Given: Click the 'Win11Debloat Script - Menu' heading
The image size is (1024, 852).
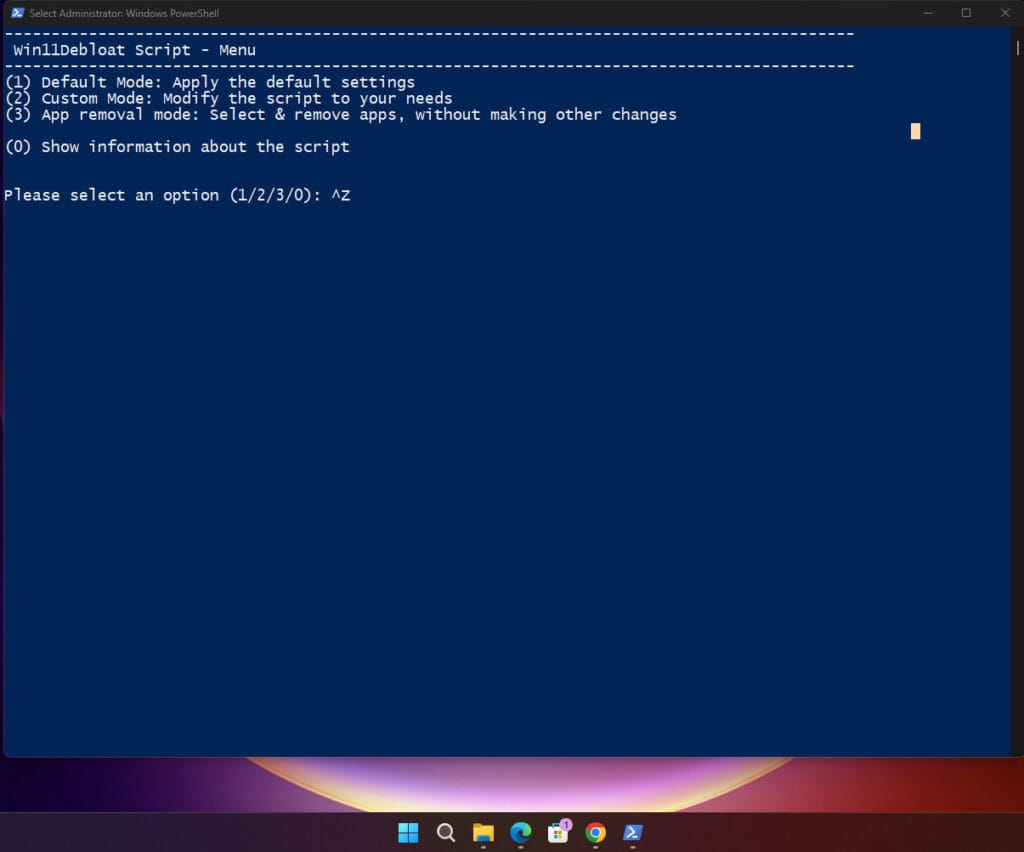Looking at the screenshot, I should pos(135,50).
